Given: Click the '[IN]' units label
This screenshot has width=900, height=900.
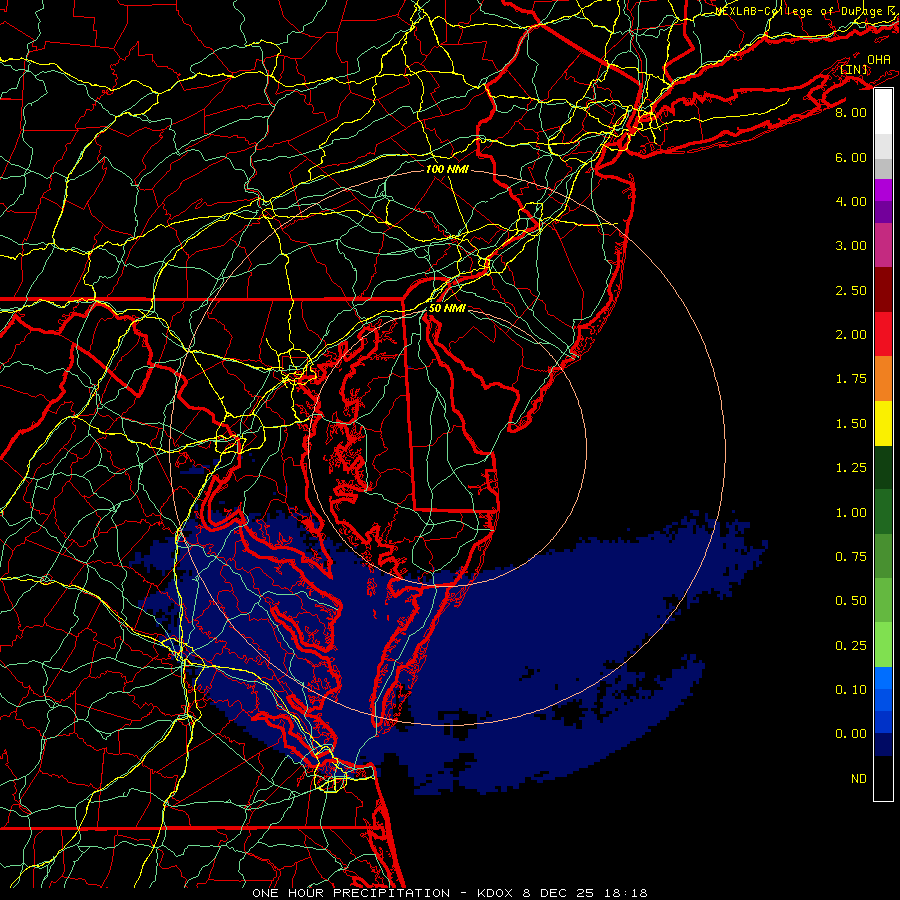Looking at the screenshot, I should (854, 69).
